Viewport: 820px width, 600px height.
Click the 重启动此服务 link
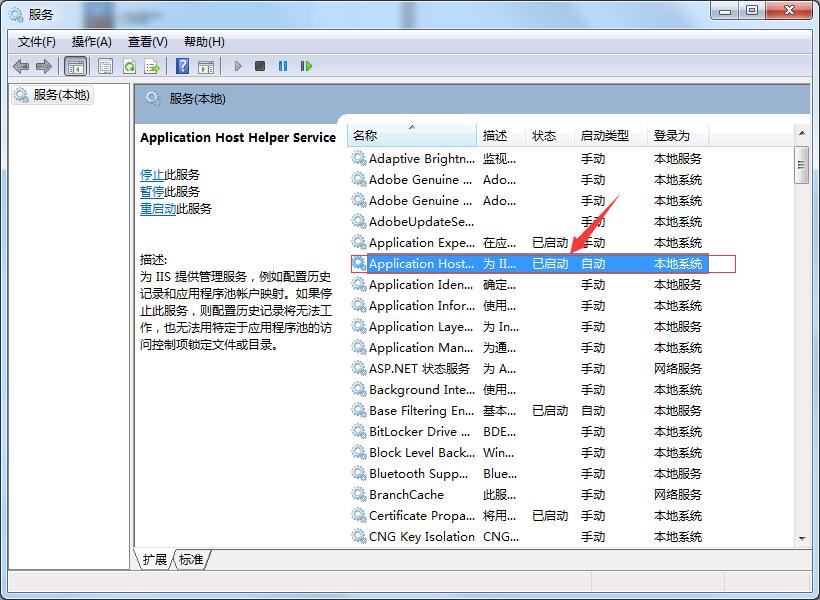coord(158,208)
